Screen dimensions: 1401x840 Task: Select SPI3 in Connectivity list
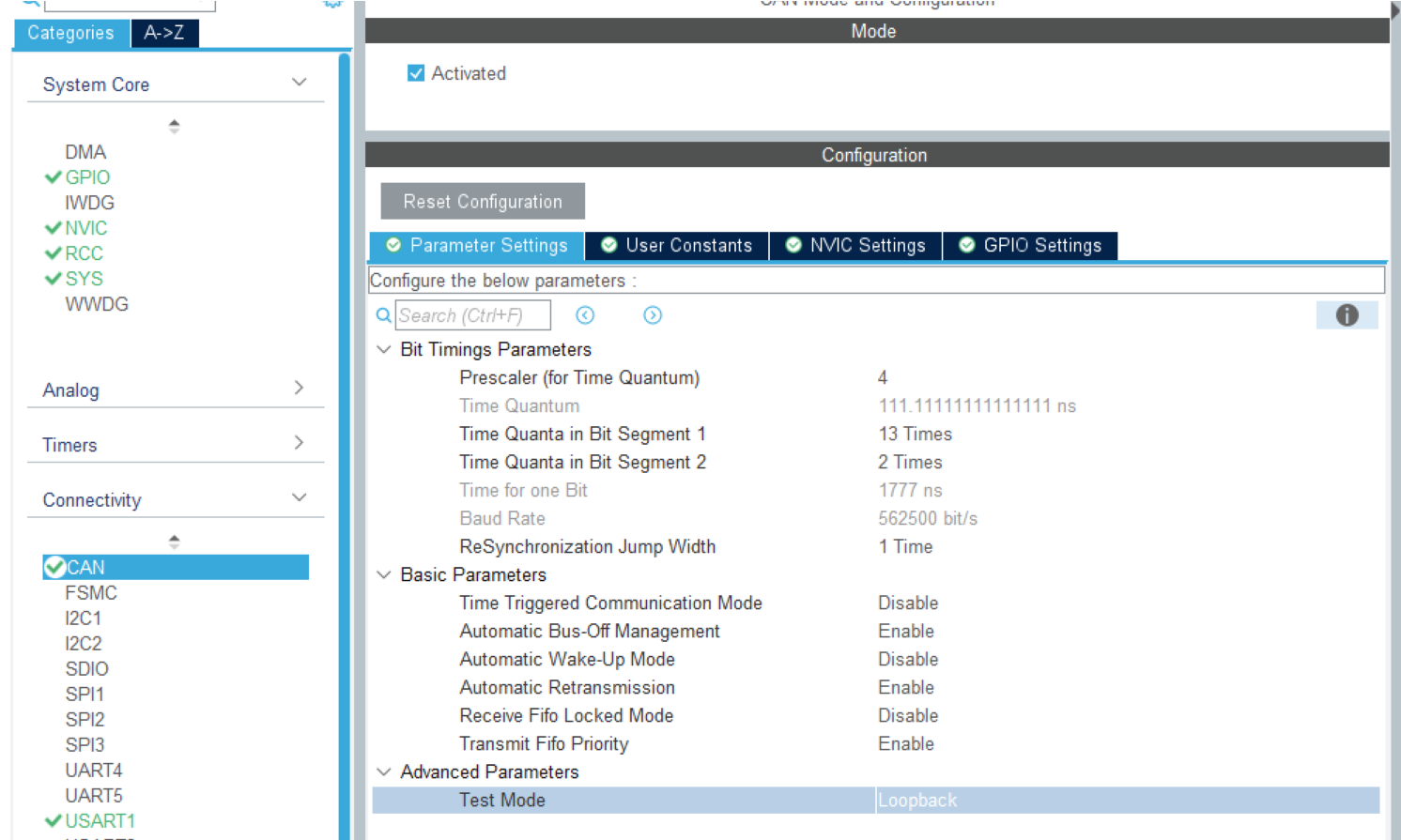coord(85,745)
